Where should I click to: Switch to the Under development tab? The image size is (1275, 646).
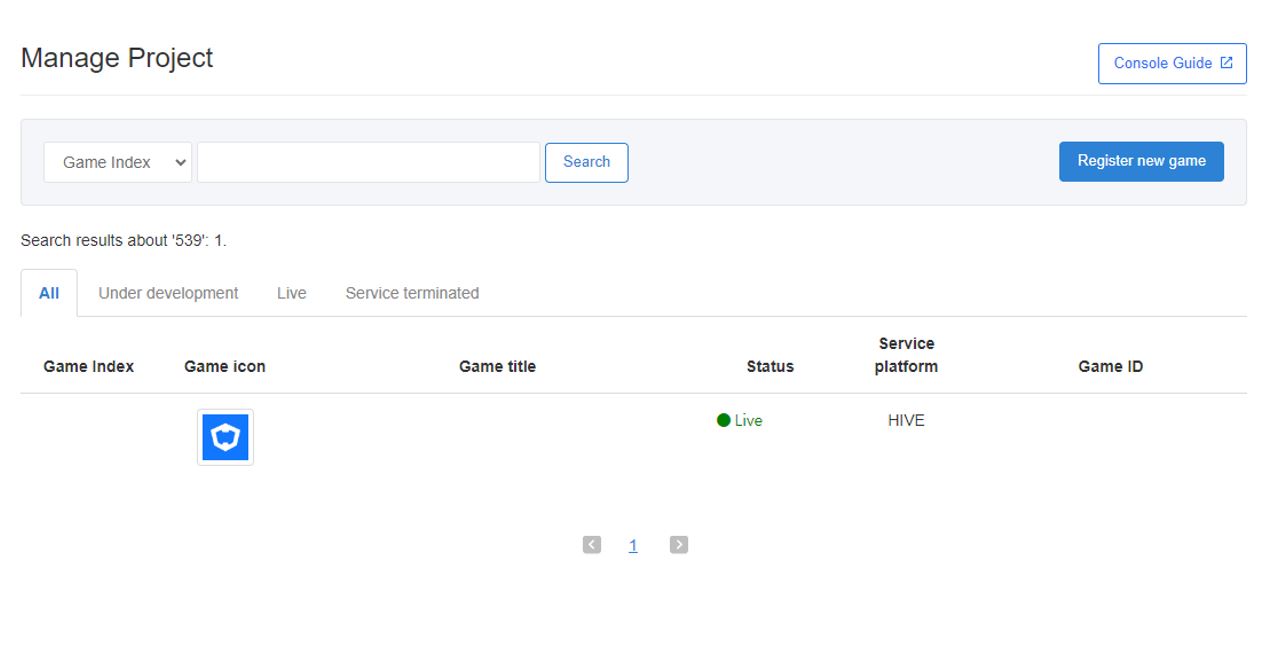pyautogui.click(x=168, y=293)
